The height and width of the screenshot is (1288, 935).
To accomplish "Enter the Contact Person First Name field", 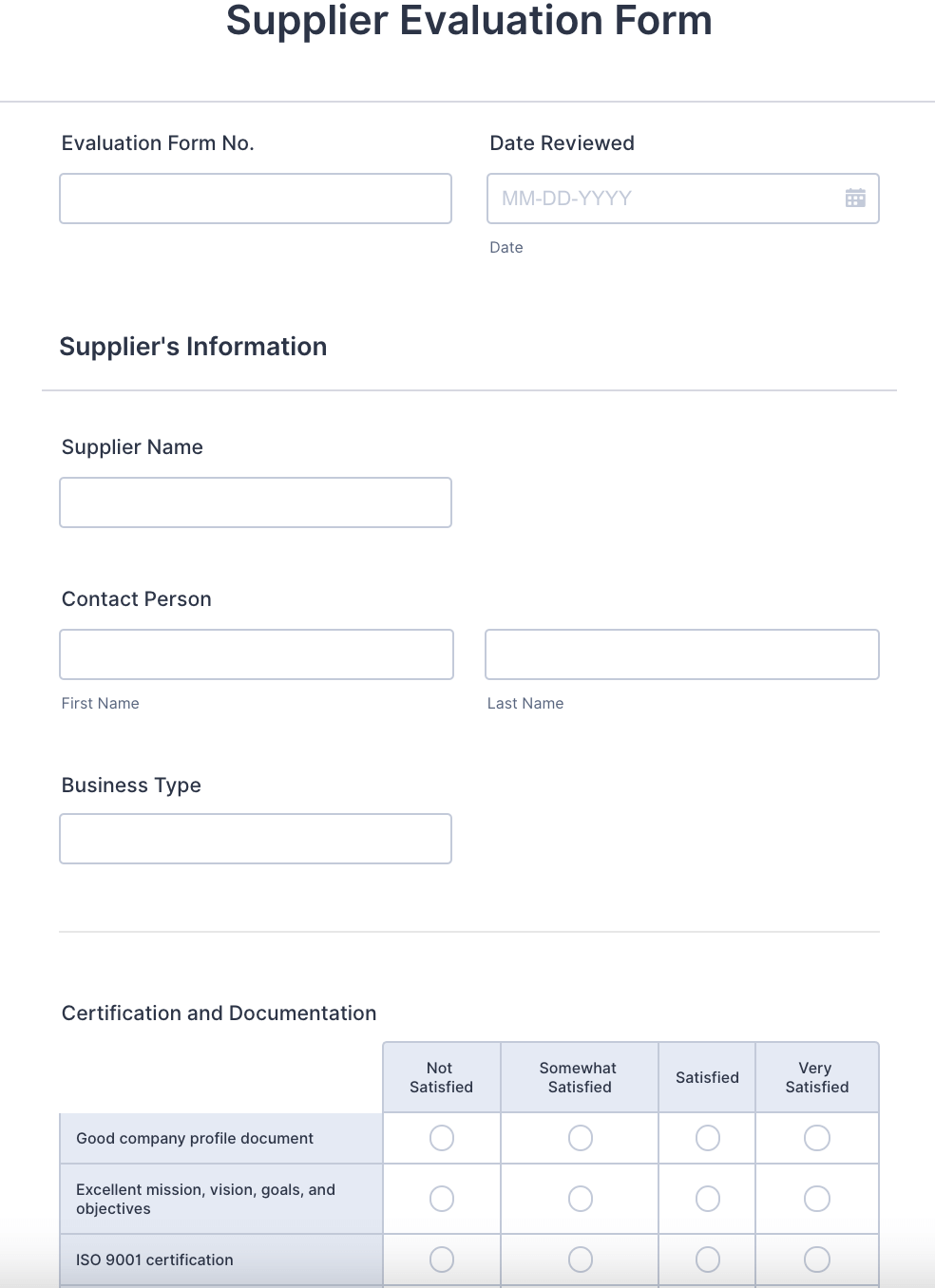I will click(x=256, y=654).
